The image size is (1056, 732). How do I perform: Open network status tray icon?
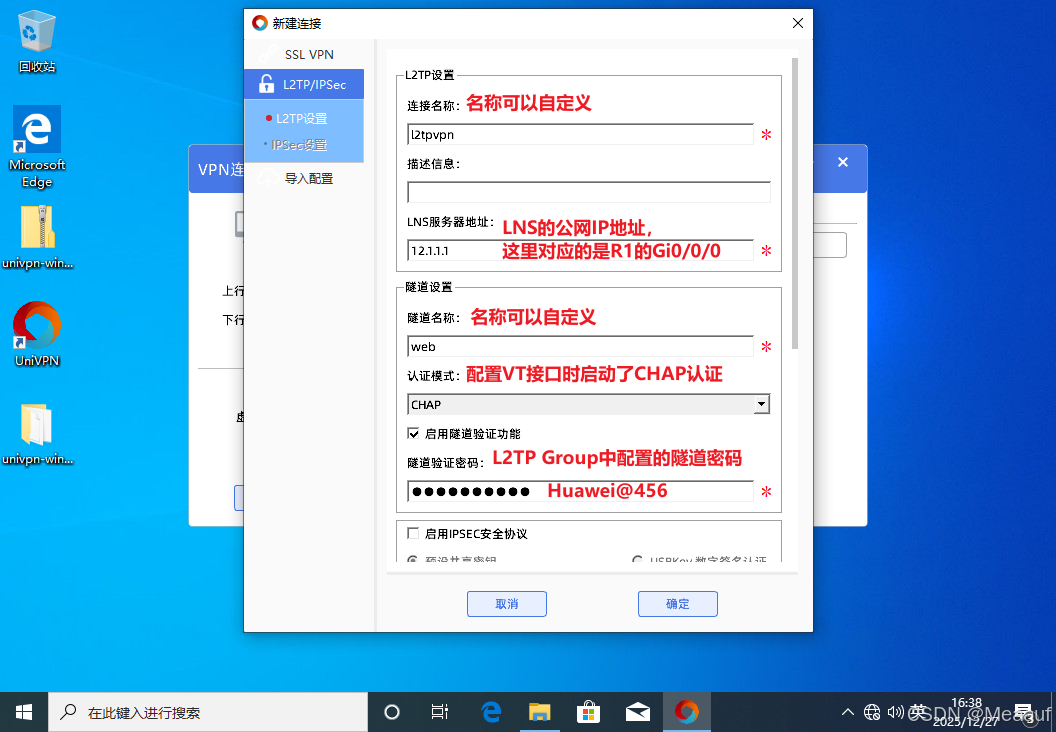[871, 712]
